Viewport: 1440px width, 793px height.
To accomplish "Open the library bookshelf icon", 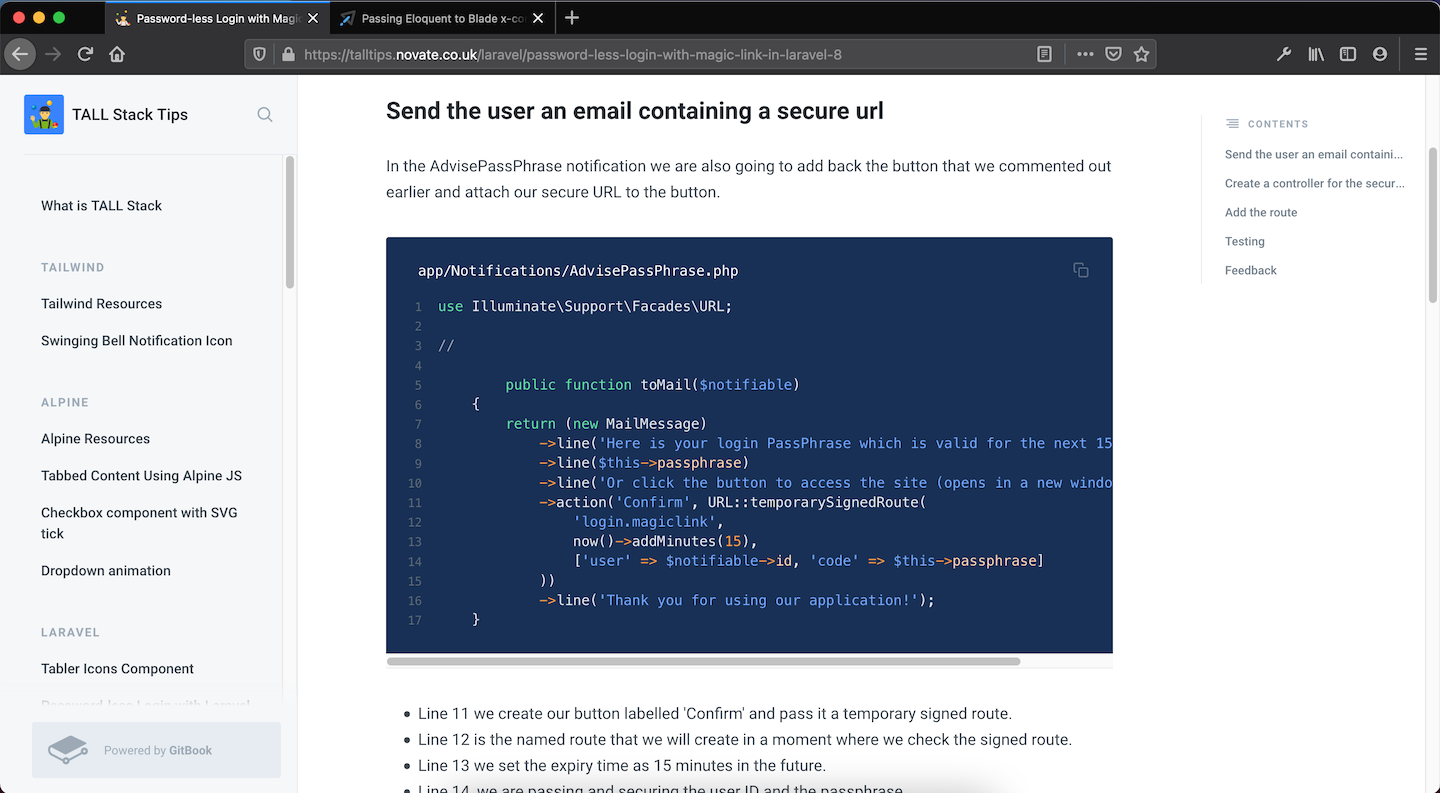I will coord(1316,54).
